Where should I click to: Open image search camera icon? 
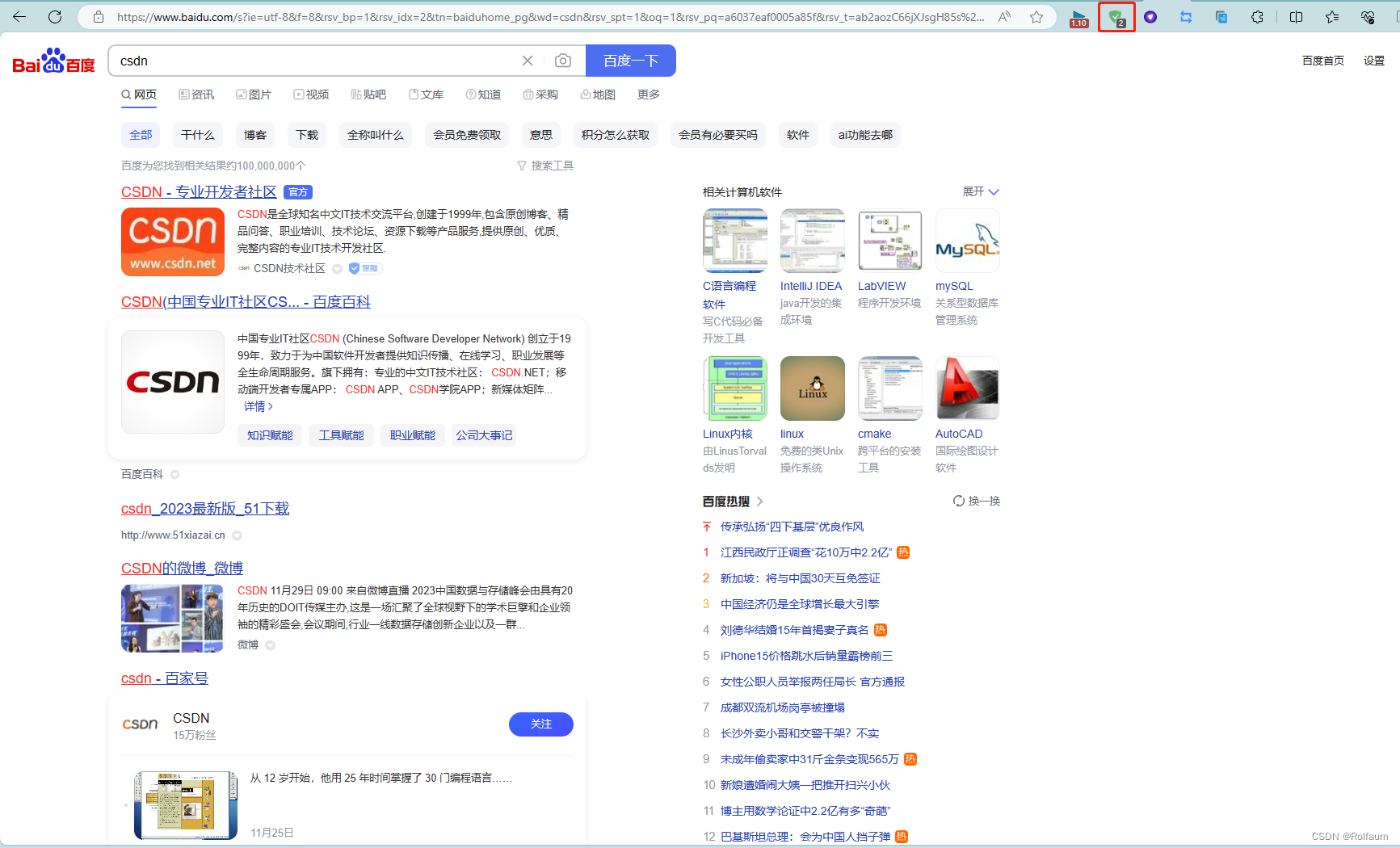tap(563, 61)
